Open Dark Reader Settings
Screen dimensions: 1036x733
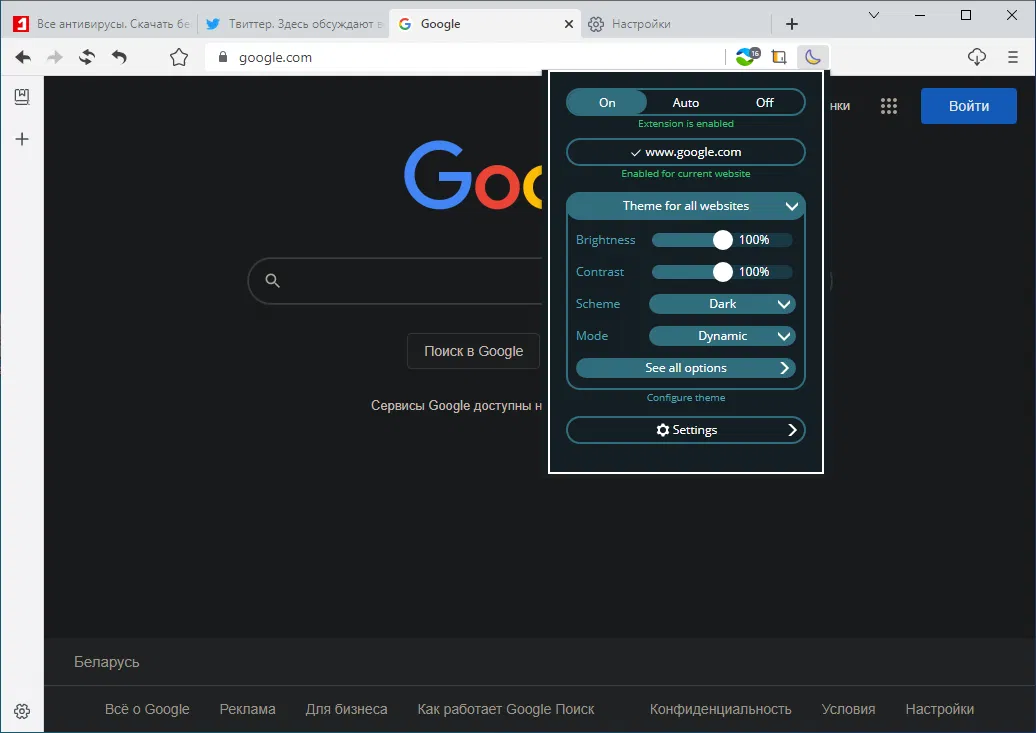[x=686, y=430]
